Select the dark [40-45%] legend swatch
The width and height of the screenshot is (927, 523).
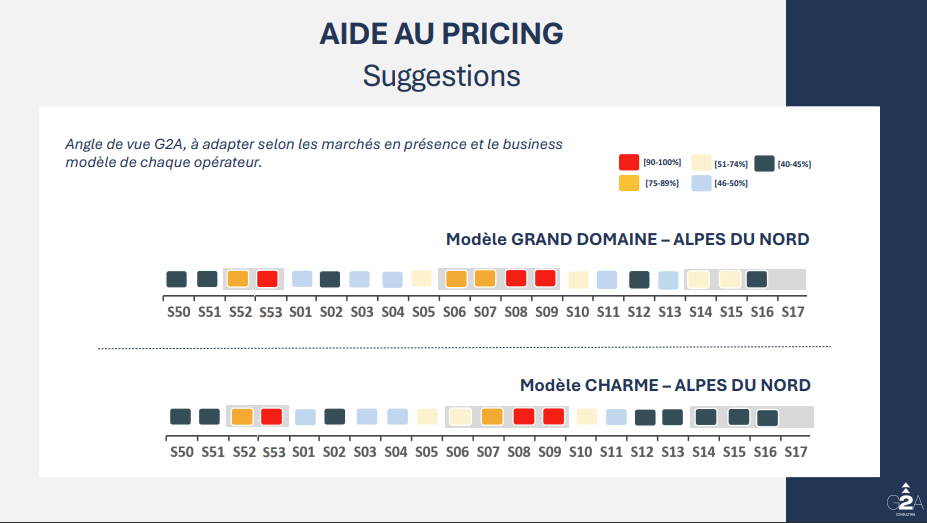point(765,163)
